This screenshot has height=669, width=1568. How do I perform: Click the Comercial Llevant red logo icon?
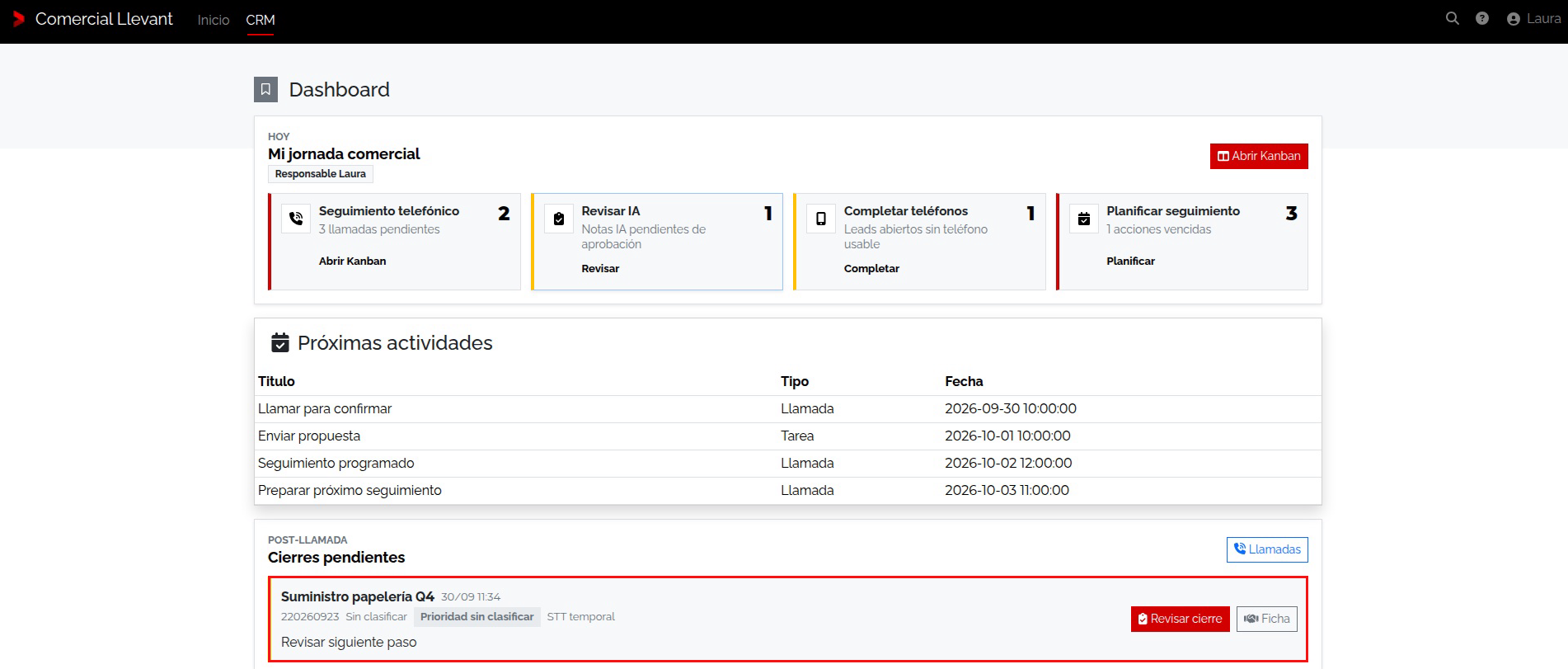tap(18, 19)
